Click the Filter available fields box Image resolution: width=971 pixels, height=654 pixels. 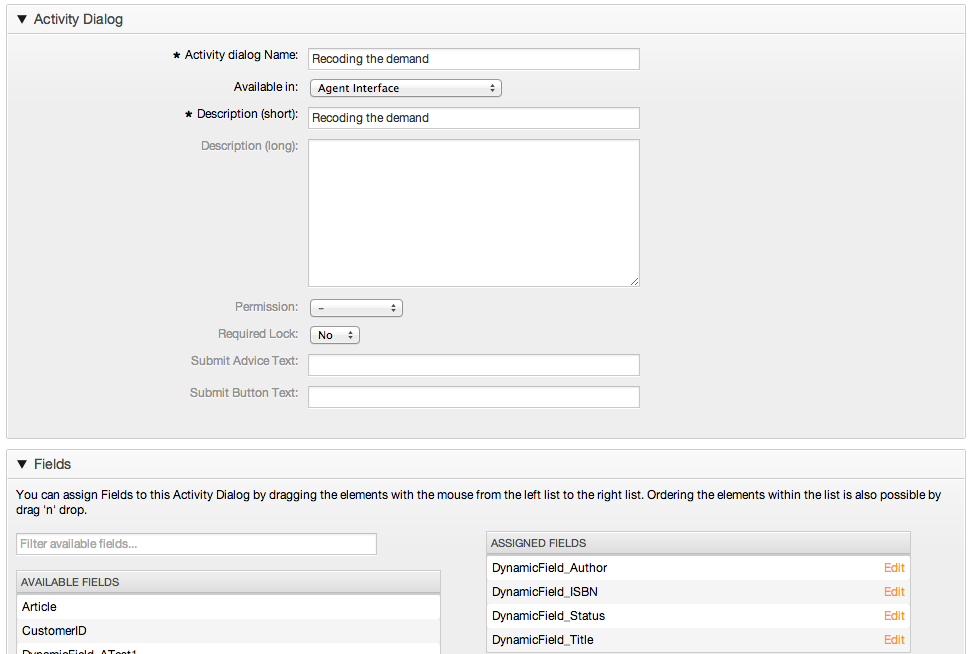coord(196,544)
